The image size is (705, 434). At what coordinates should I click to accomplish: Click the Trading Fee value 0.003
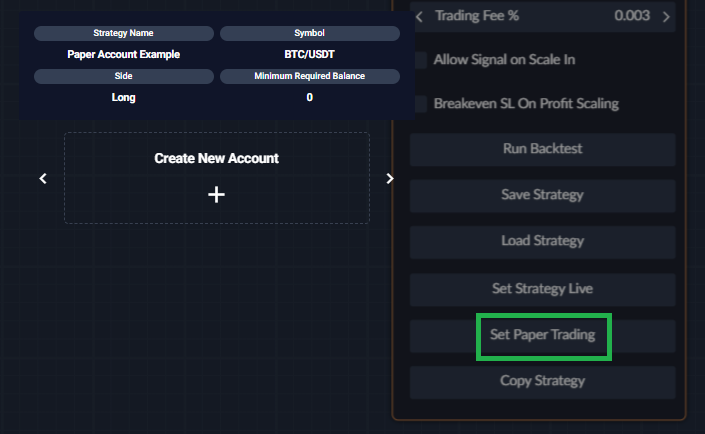coord(632,16)
